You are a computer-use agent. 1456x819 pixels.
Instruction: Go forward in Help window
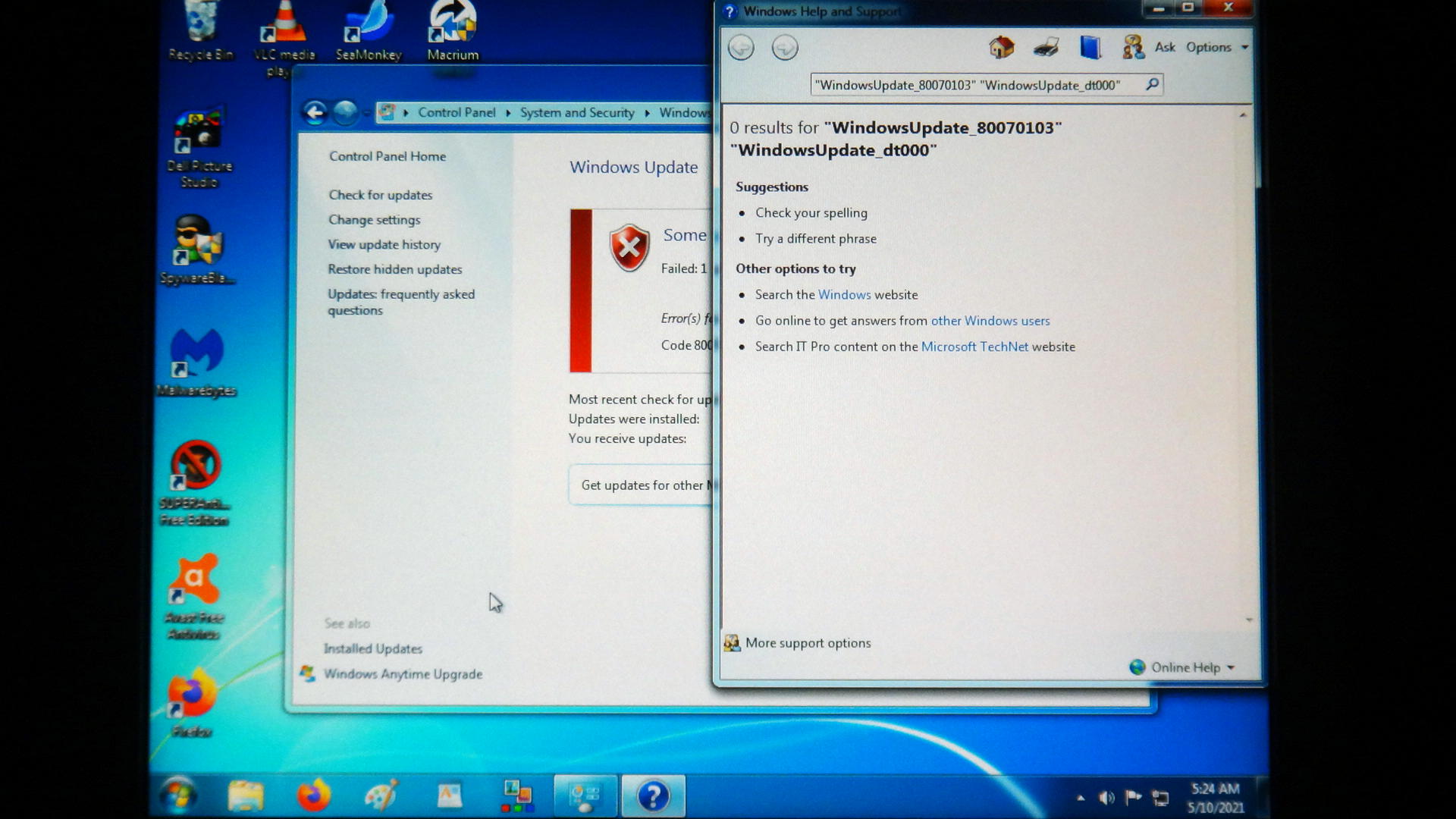(x=785, y=48)
